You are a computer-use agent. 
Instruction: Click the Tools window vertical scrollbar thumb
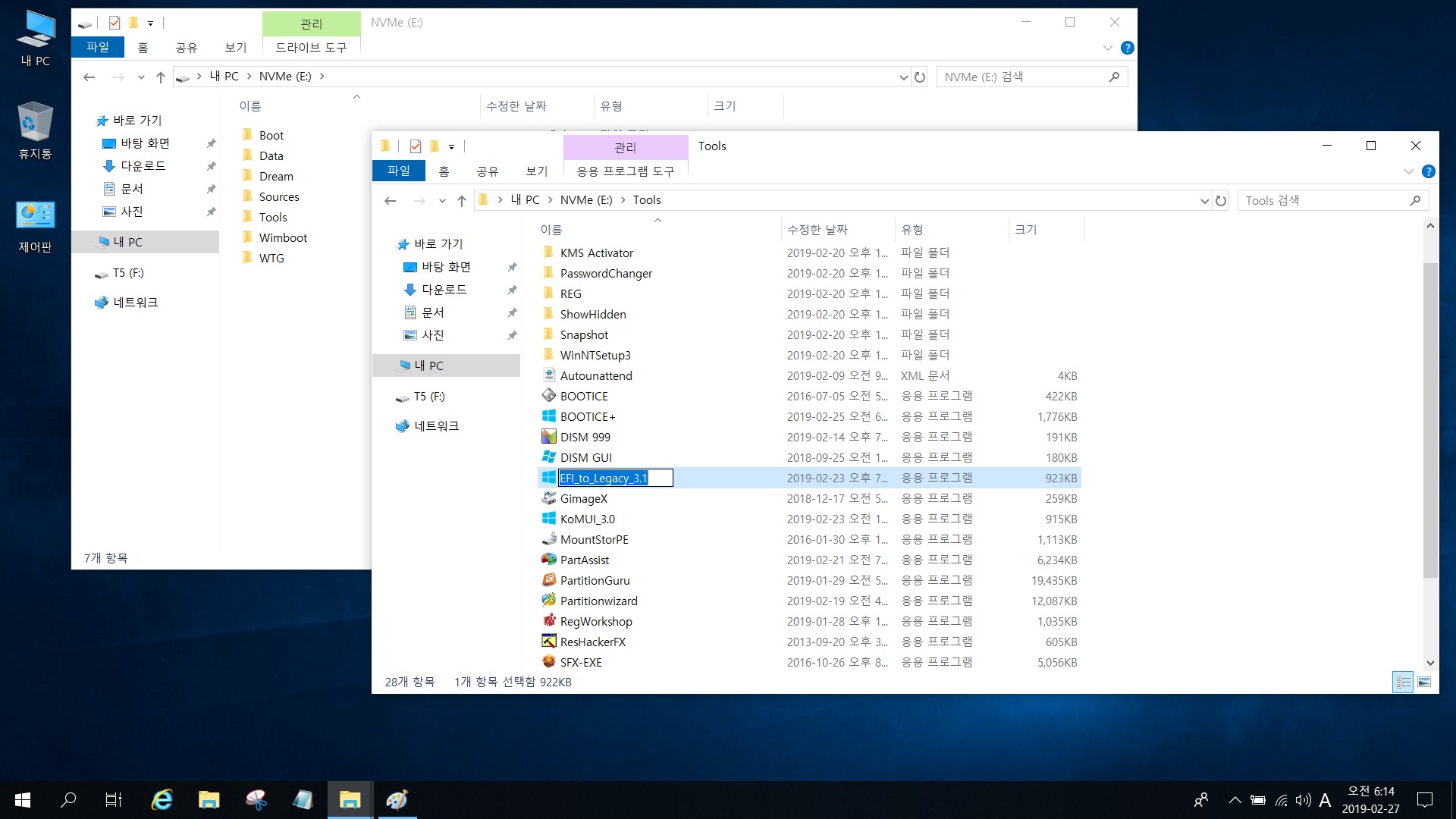coord(1430,421)
